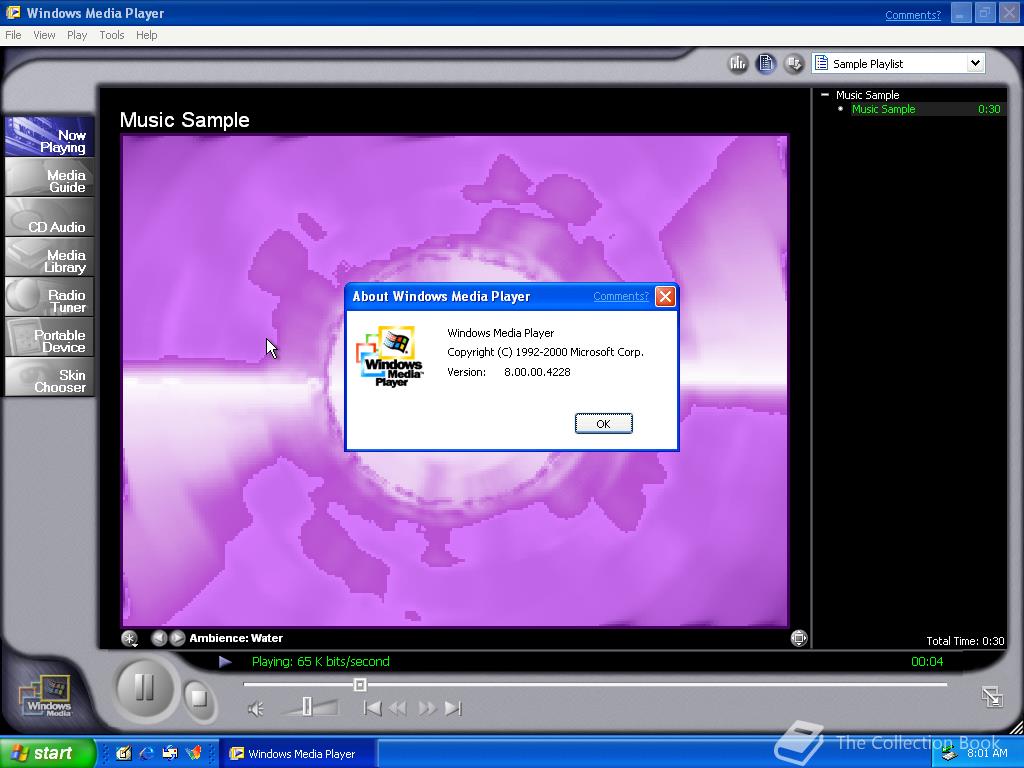Go to the CD Audio section
The height and width of the screenshot is (768, 1024).
click(x=50, y=218)
